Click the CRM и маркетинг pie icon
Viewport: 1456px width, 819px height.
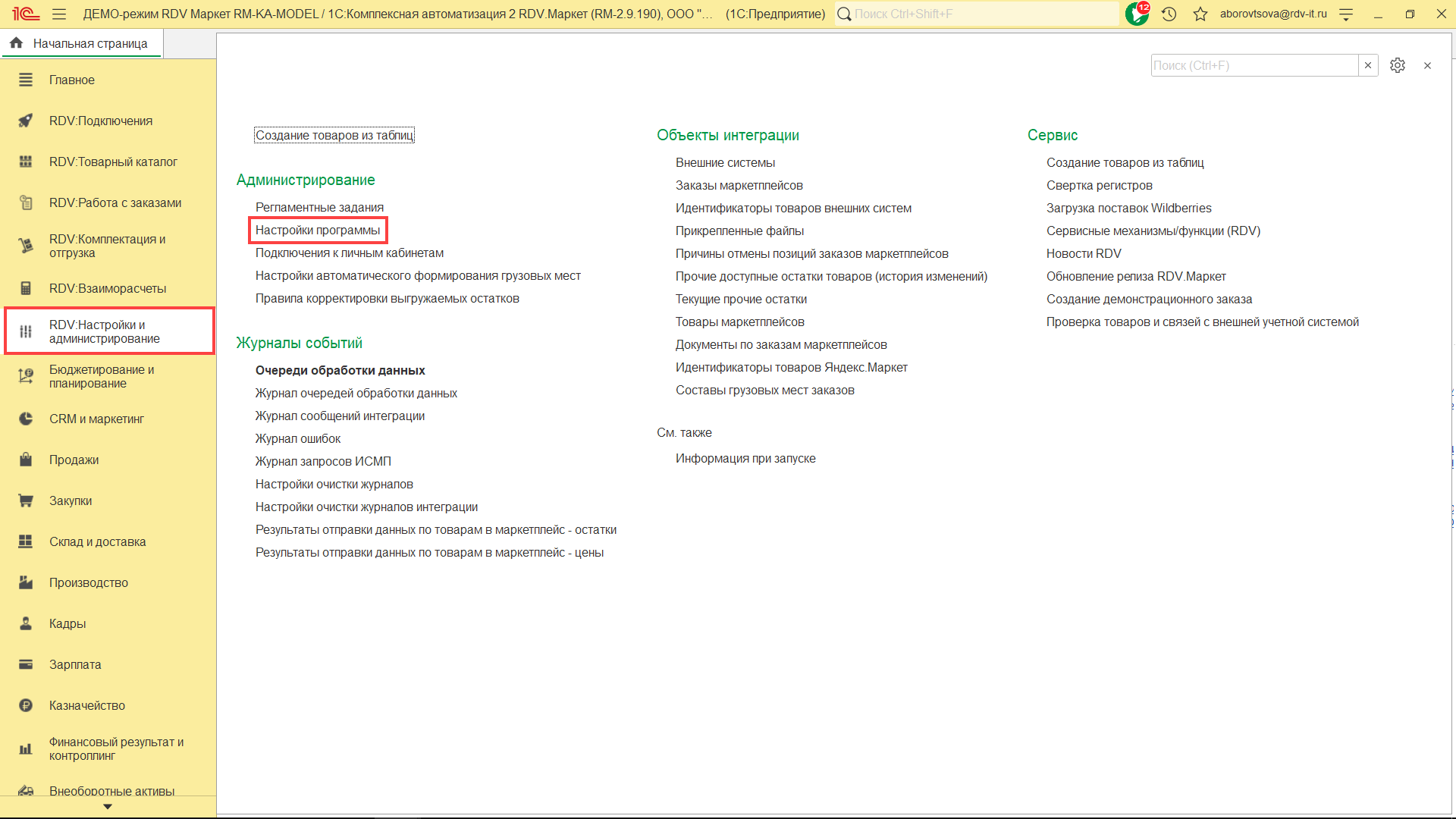26,419
